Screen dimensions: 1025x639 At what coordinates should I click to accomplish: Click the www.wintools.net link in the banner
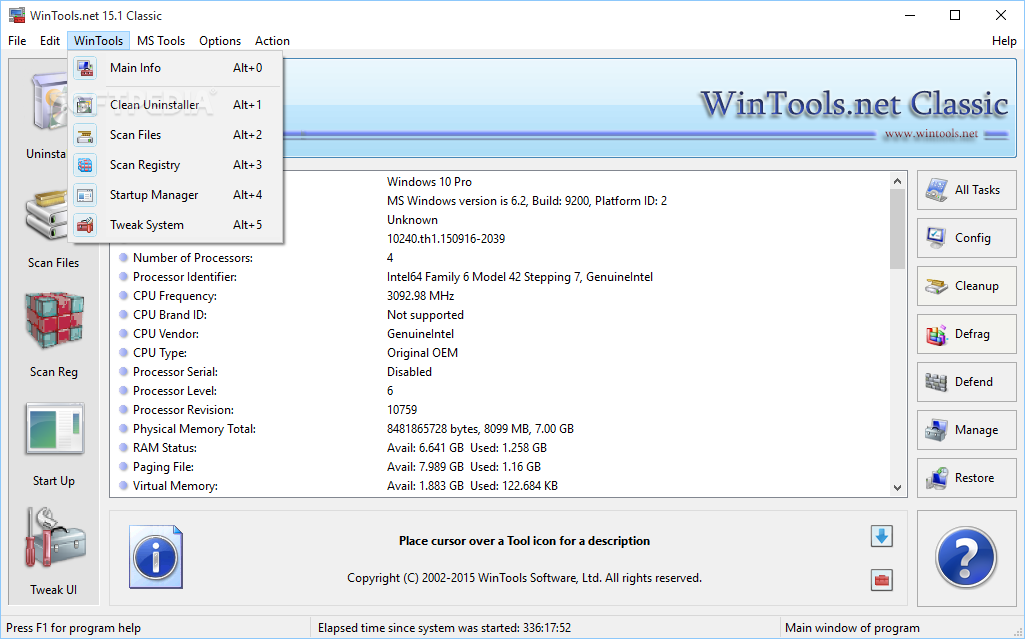coord(931,134)
